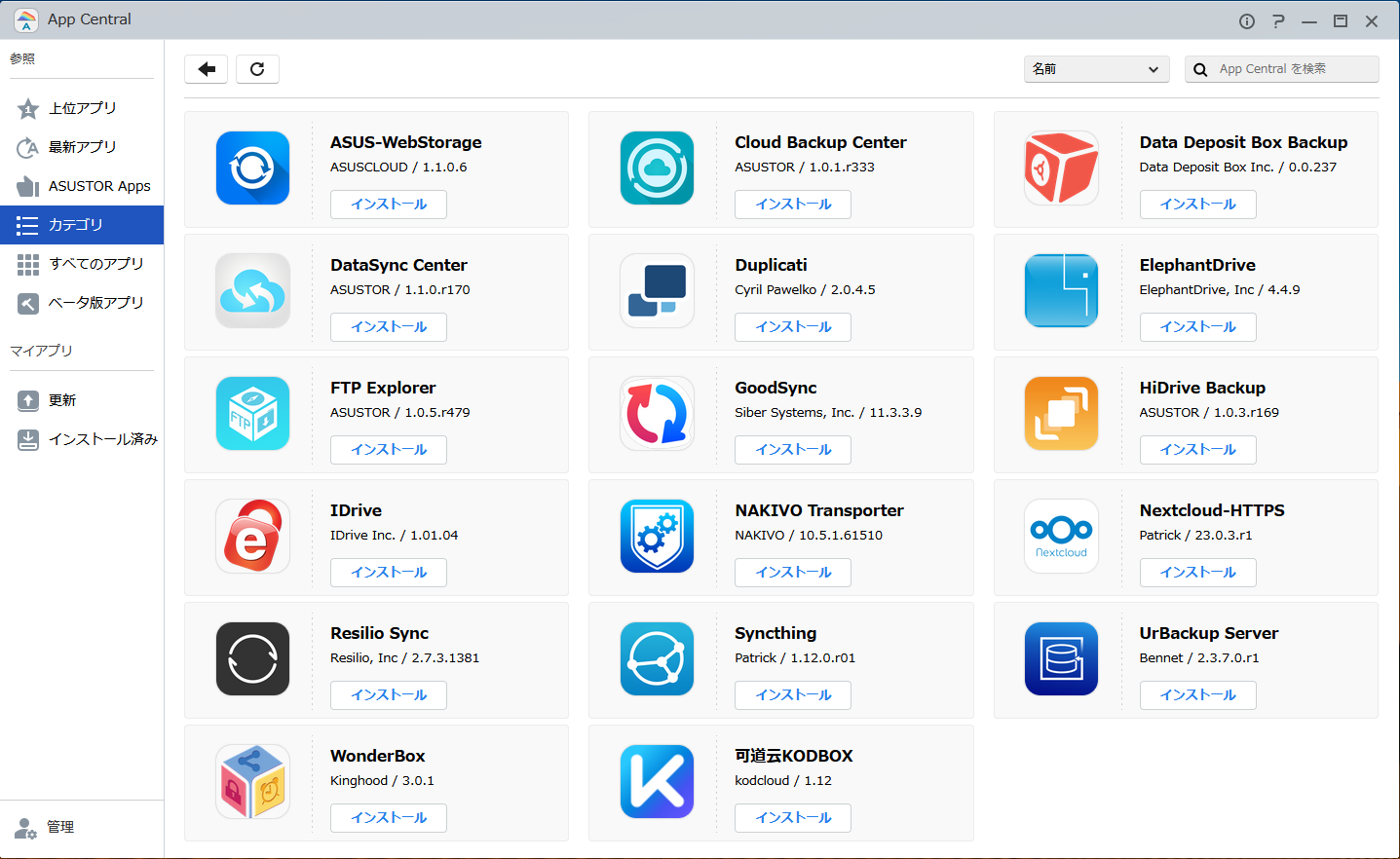Refresh the app list
The image size is (1400, 859).
(x=257, y=69)
